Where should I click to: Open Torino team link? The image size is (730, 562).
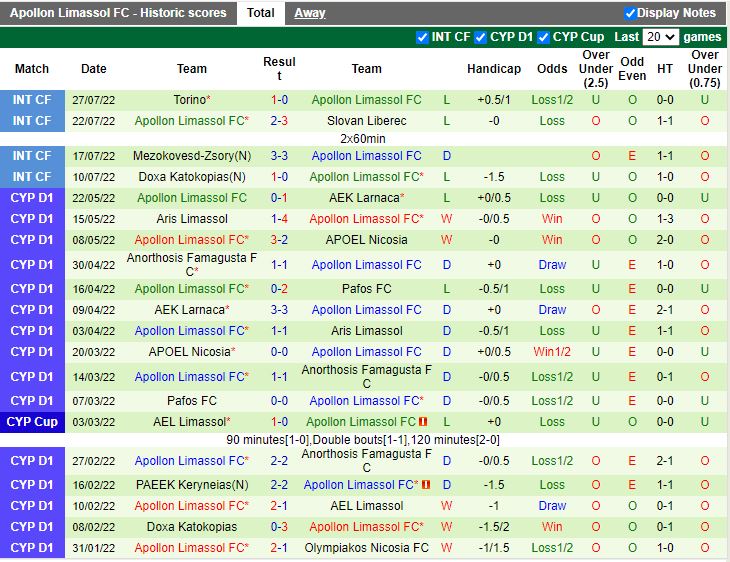[189, 100]
